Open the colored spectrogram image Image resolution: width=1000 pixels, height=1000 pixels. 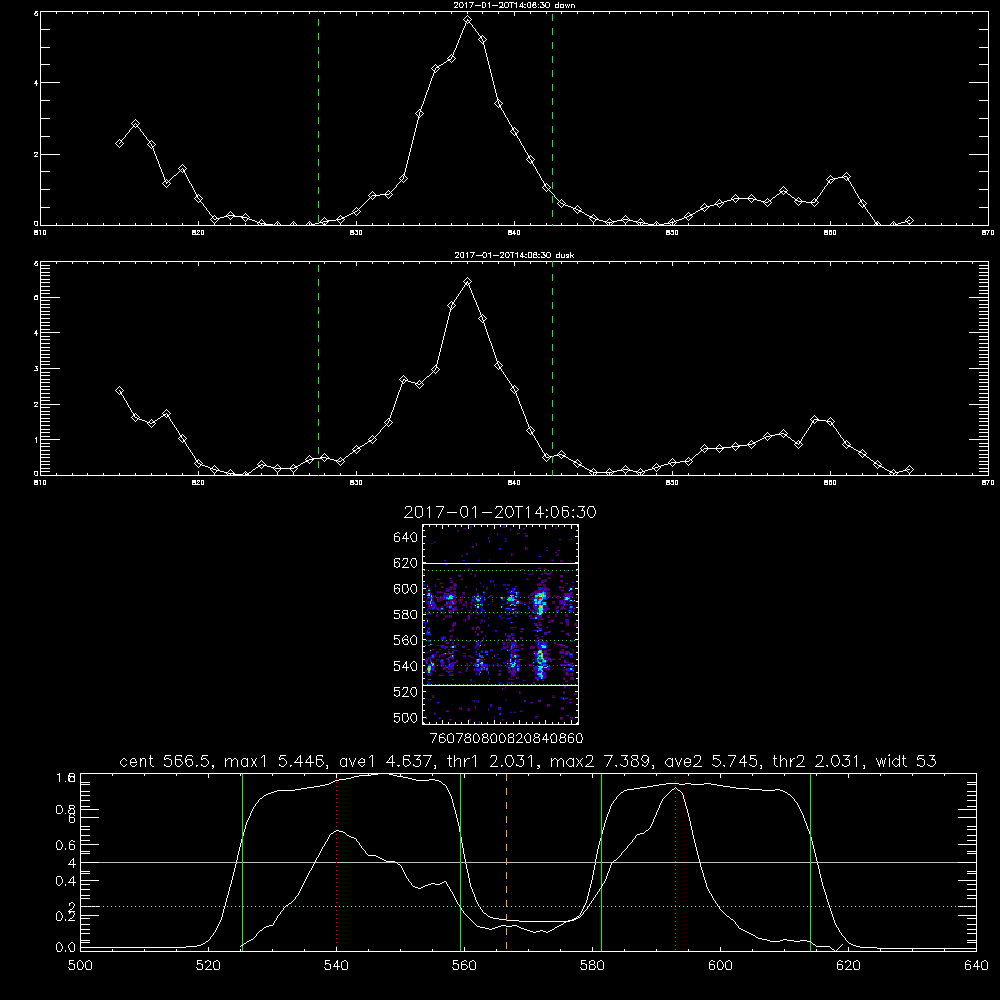click(500, 624)
